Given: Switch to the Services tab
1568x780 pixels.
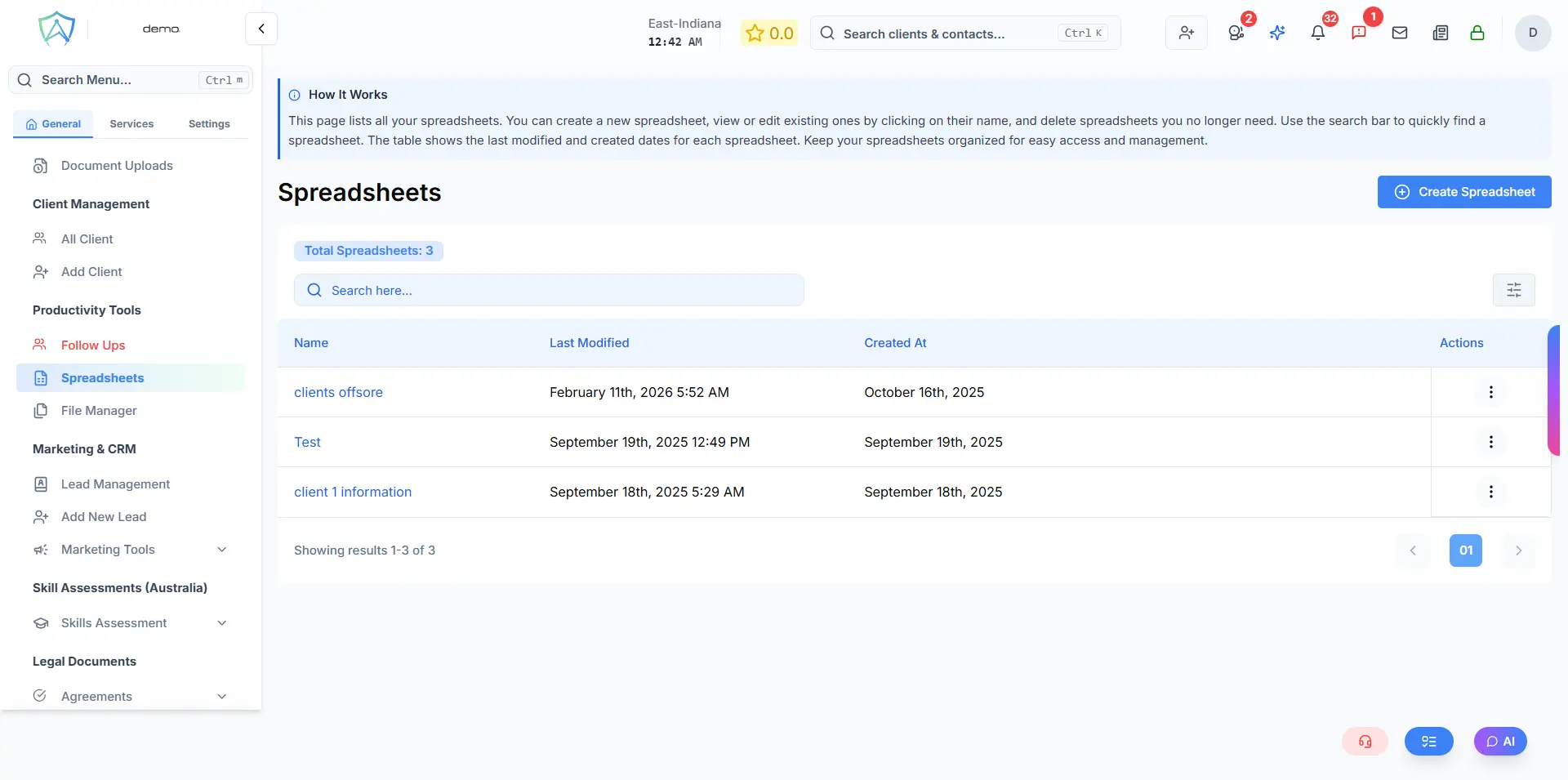Looking at the screenshot, I should (131, 124).
